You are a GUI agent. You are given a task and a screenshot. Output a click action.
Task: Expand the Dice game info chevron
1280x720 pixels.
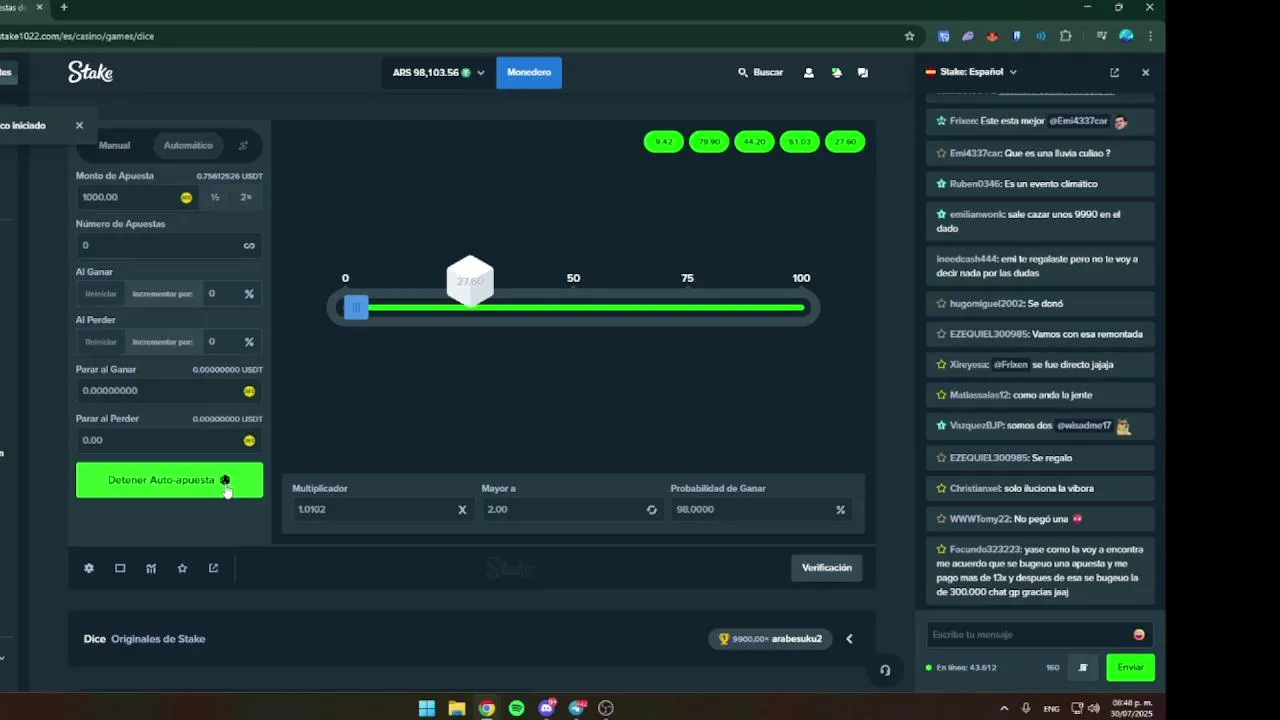849,639
